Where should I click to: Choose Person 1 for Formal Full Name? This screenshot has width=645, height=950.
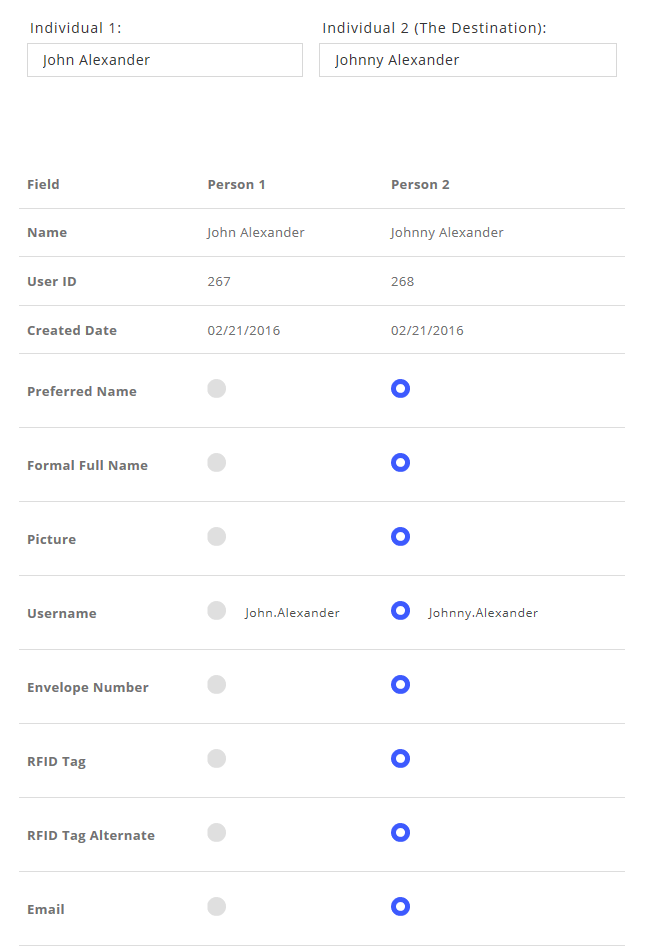[217, 463]
